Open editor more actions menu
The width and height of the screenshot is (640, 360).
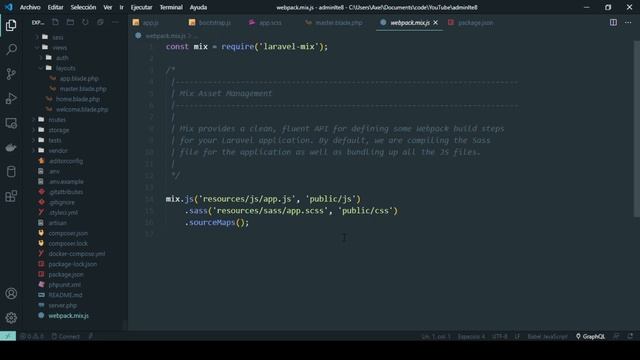(x=628, y=22)
